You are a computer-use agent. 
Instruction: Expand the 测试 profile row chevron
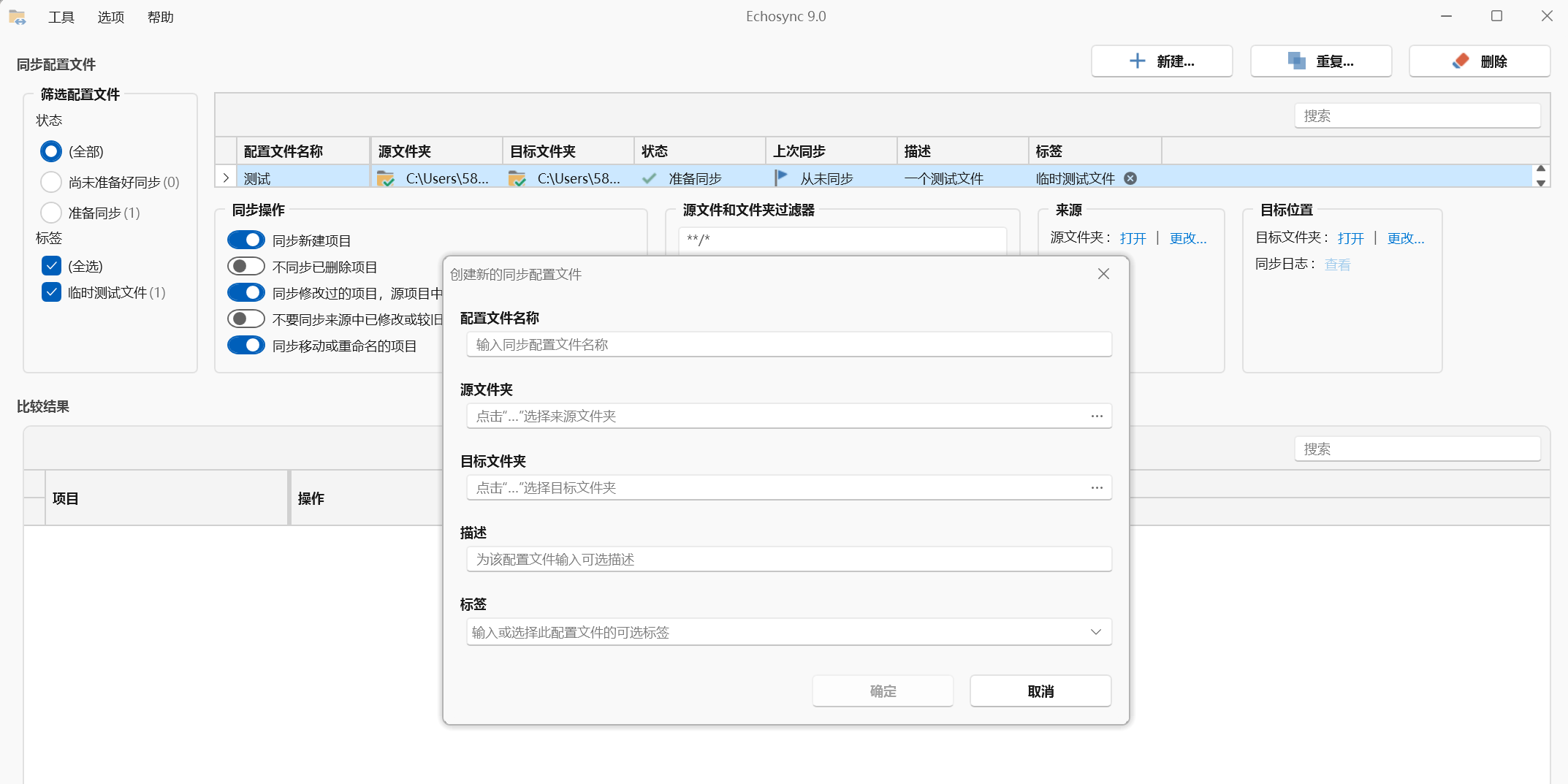click(226, 178)
